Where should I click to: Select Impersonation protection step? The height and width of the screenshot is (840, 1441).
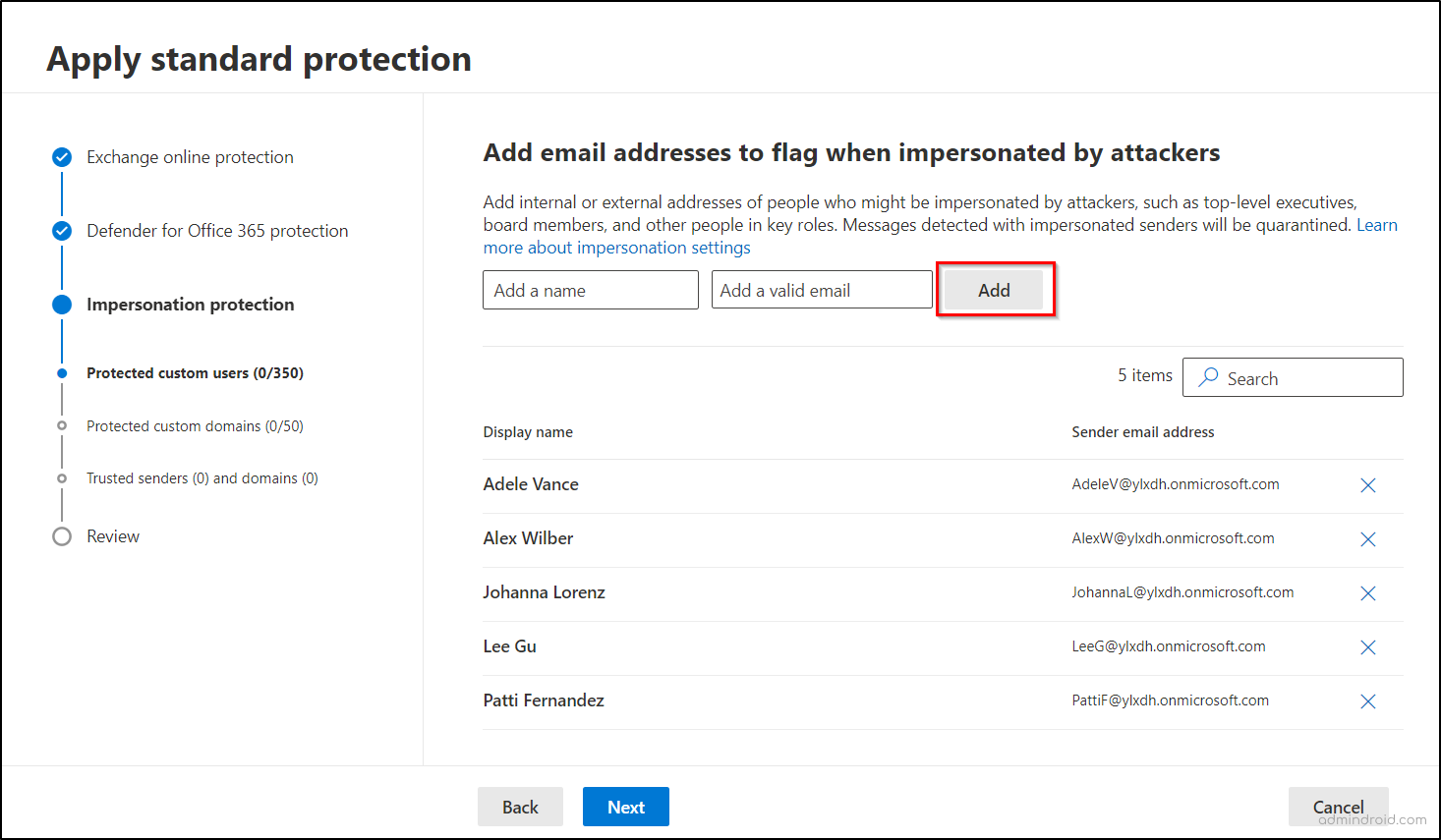coord(190,305)
